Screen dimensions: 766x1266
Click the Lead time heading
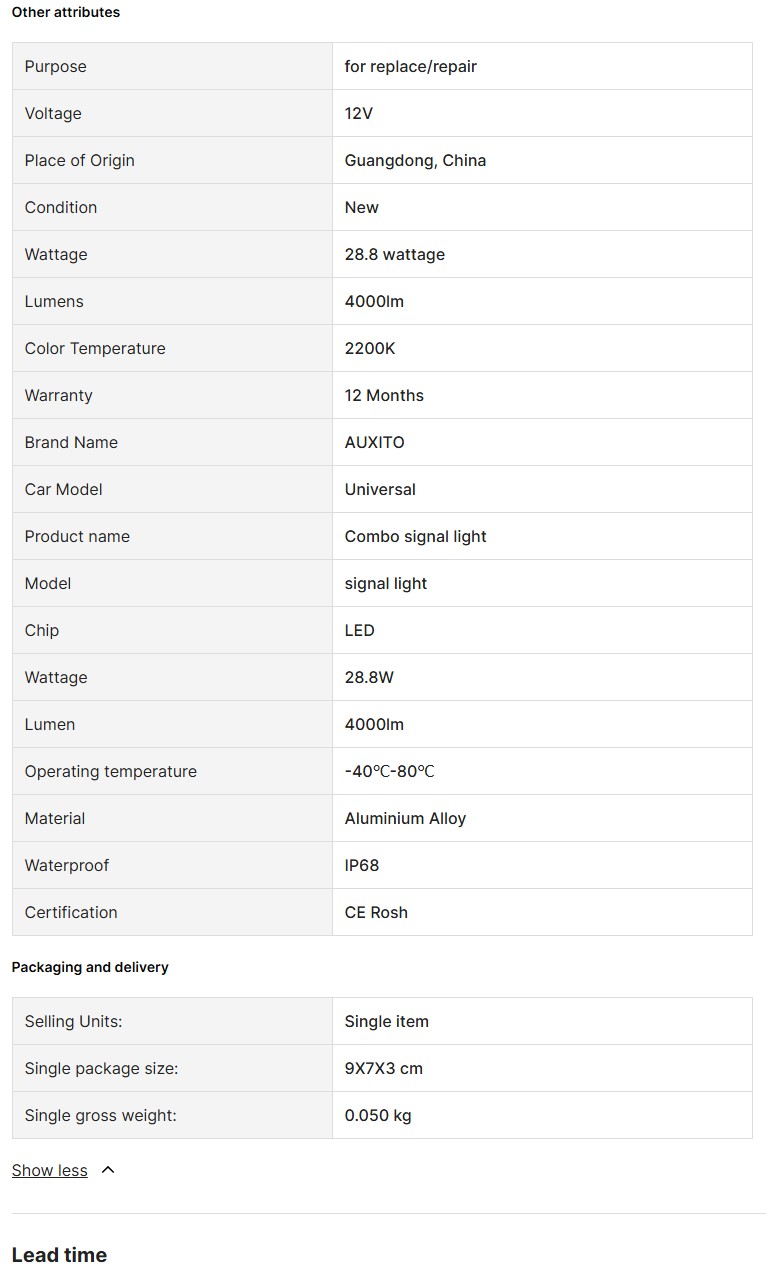(x=59, y=1255)
